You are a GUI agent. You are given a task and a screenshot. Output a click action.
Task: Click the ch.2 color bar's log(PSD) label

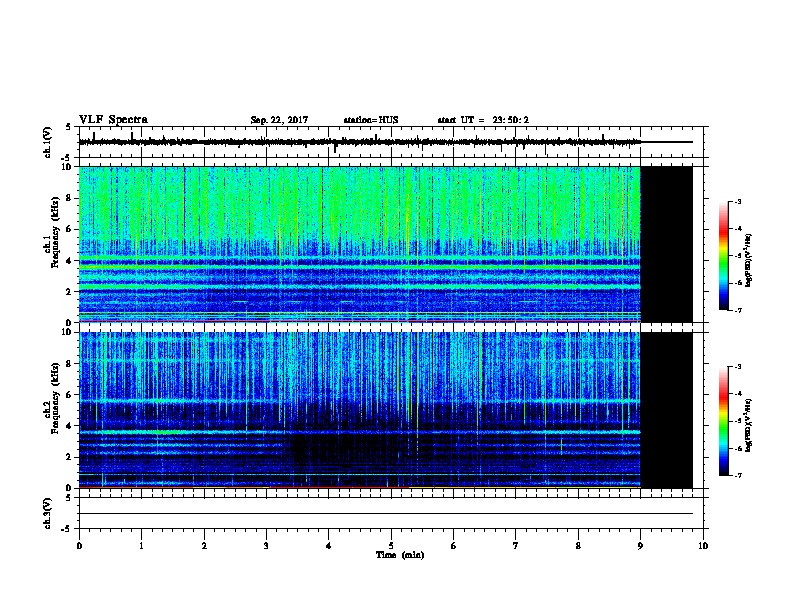(x=749, y=425)
